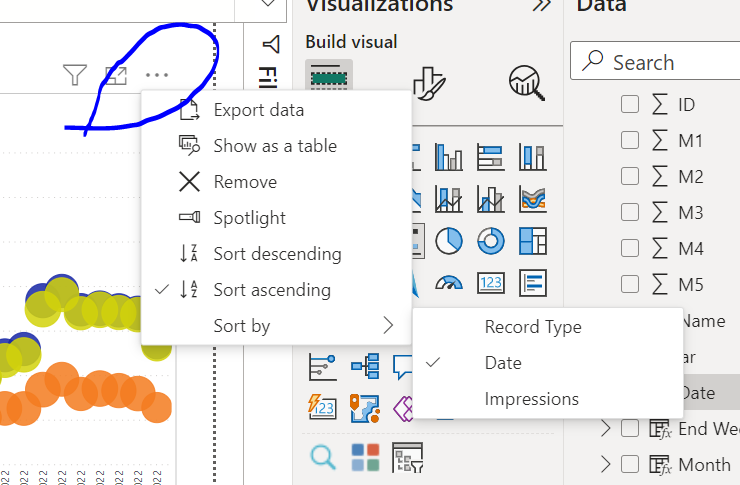Screen dimensions: 740x485
Task: Select the card visual with 123
Action: tap(491, 283)
